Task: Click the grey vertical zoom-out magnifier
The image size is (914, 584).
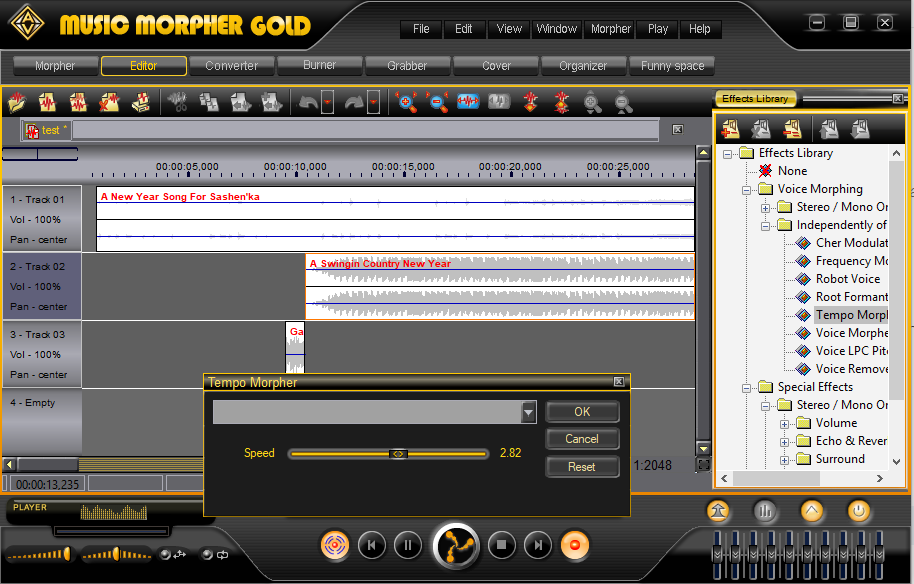Action: 623,103
